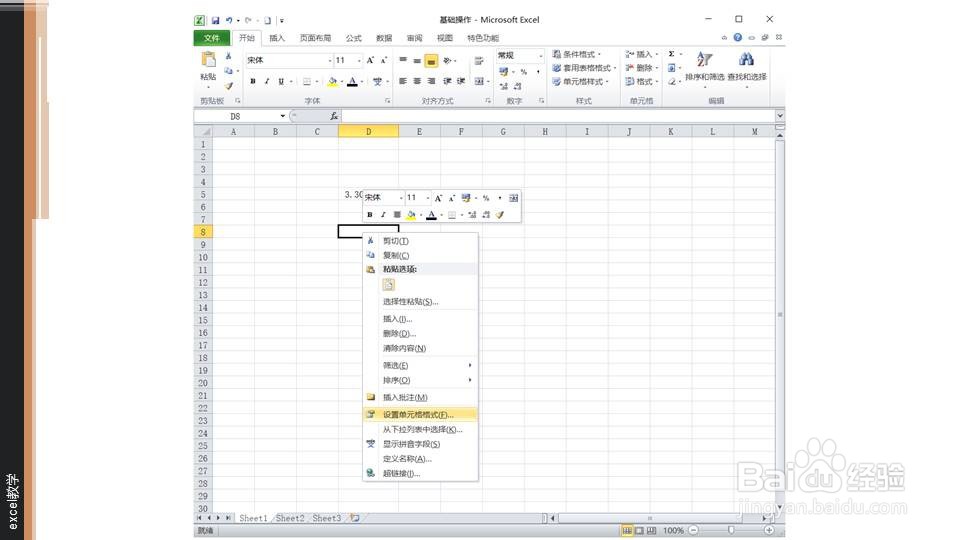Click Merge and Center icon in mini toolbar
The width and height of the screenshot is (960, 540).
point(514,198)
